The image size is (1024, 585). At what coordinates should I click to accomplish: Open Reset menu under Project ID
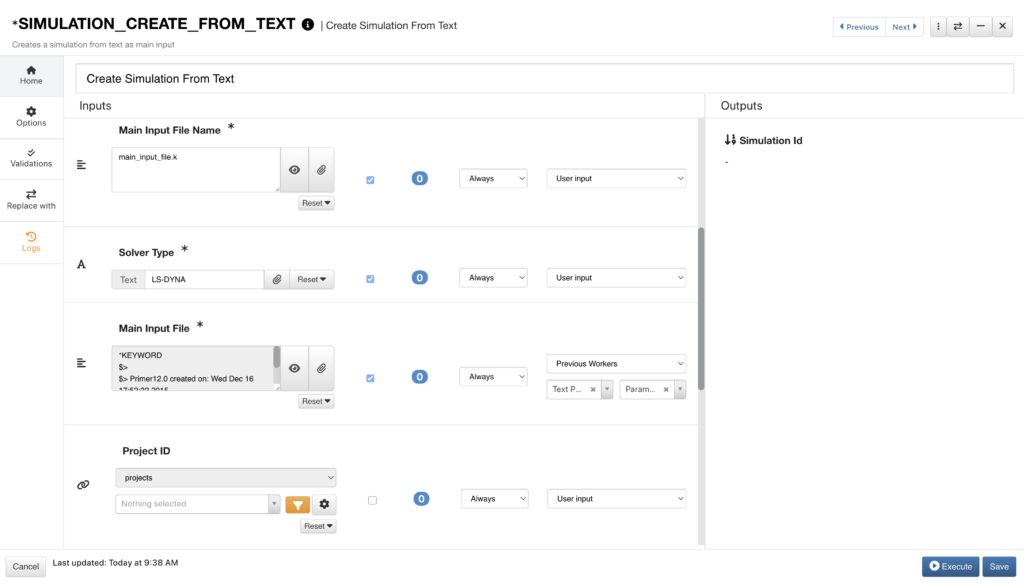tap(318, 526)
